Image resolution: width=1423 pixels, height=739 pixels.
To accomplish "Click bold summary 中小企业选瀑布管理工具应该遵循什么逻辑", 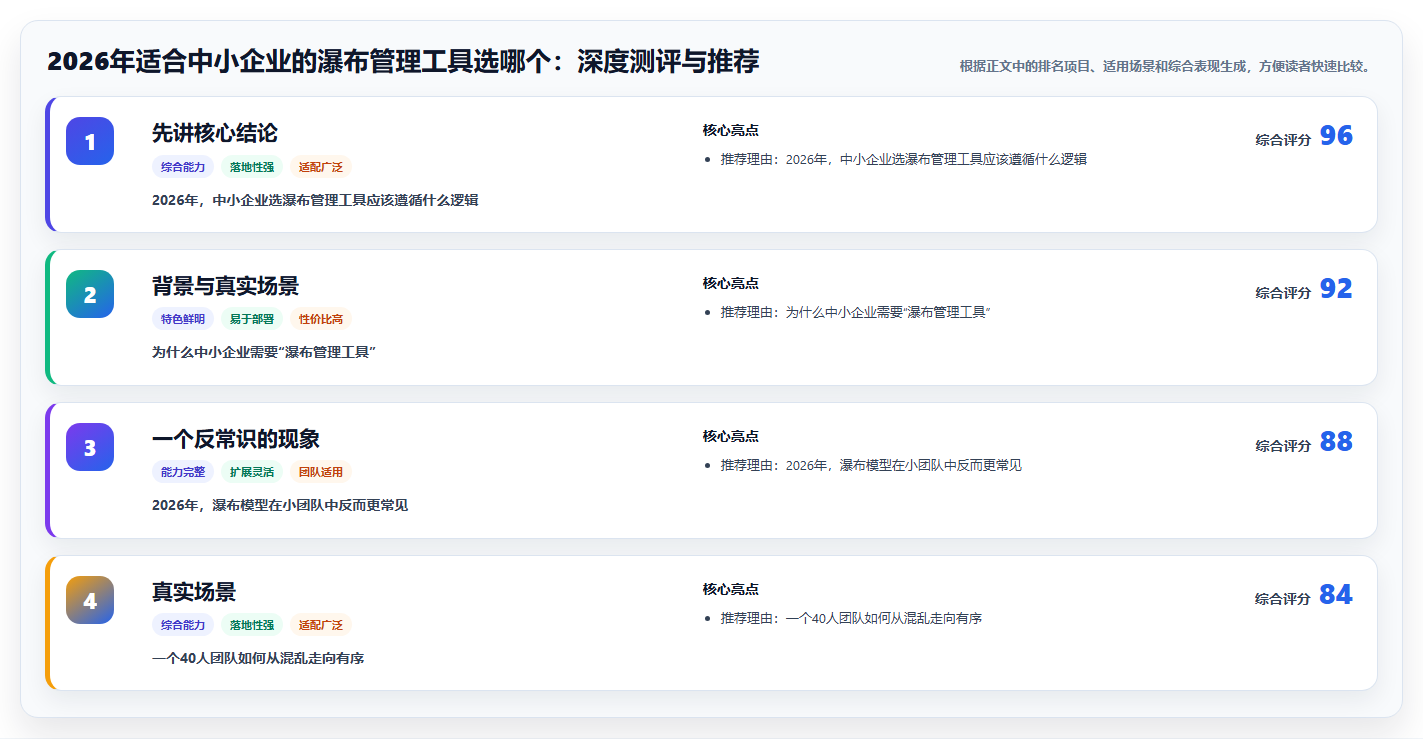I will point(315,200).
